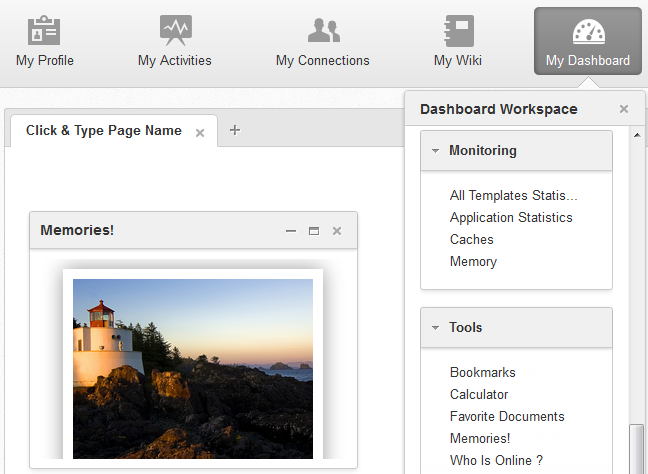Select the Click & Type Page Name tab
The width and height of the screenshot is (648, 474).
coord(103,131)
